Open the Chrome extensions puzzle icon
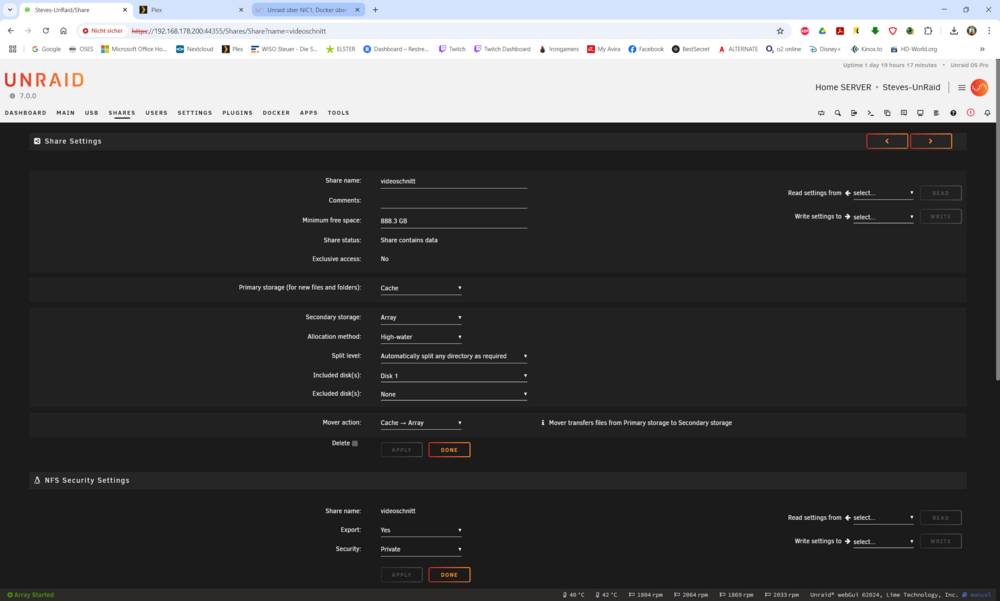Viewport: 1000px width, 601px height. click(928, 31)
